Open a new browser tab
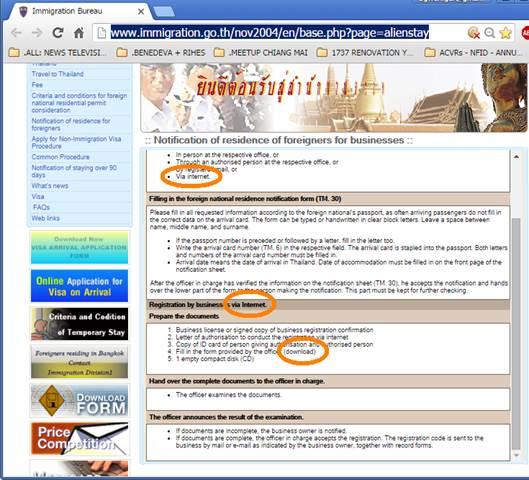529x480 pixels. (164, 11)
